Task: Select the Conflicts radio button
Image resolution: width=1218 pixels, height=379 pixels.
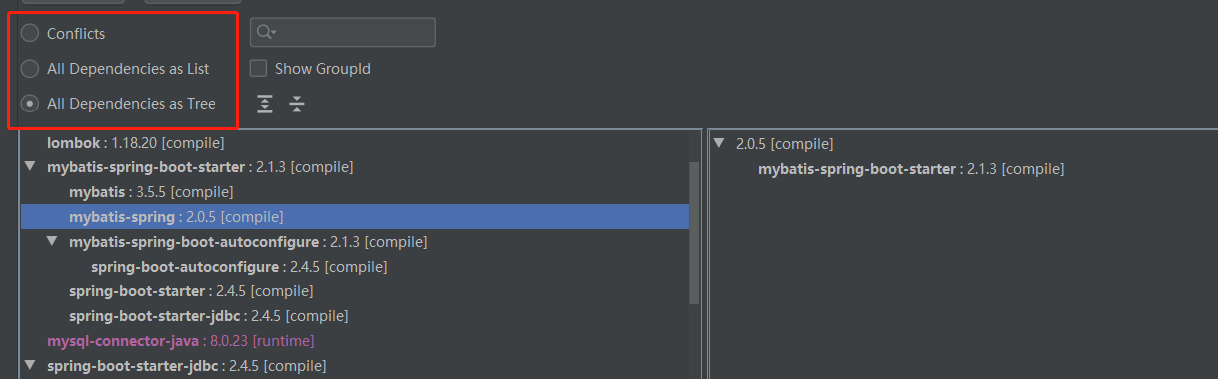Action: pos(30,33)
